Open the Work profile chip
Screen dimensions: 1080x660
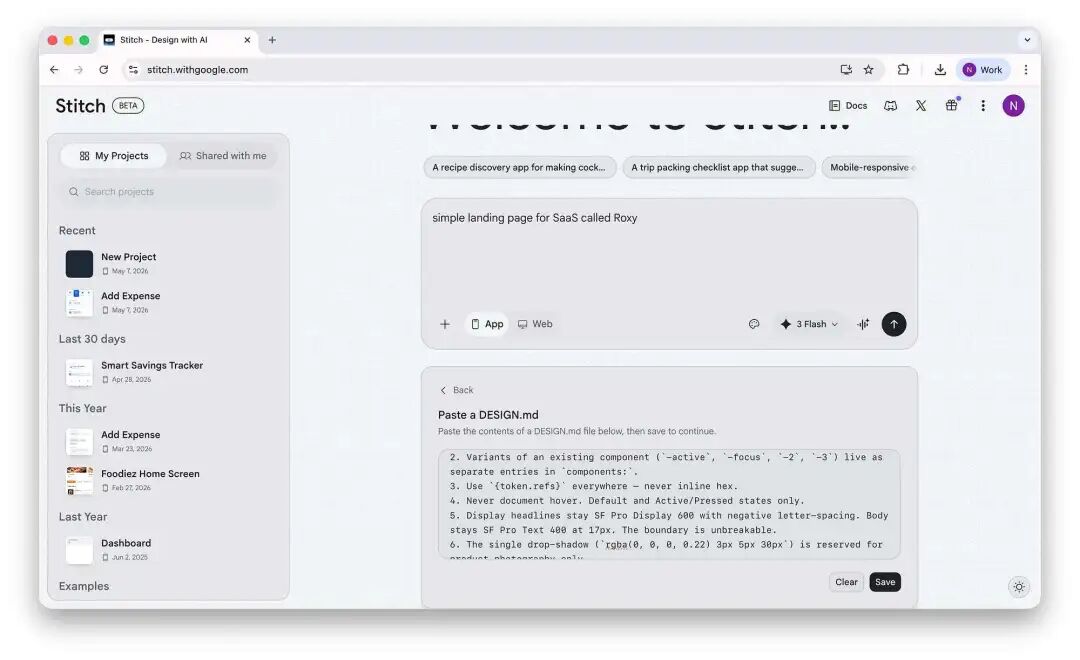[982, 70]
